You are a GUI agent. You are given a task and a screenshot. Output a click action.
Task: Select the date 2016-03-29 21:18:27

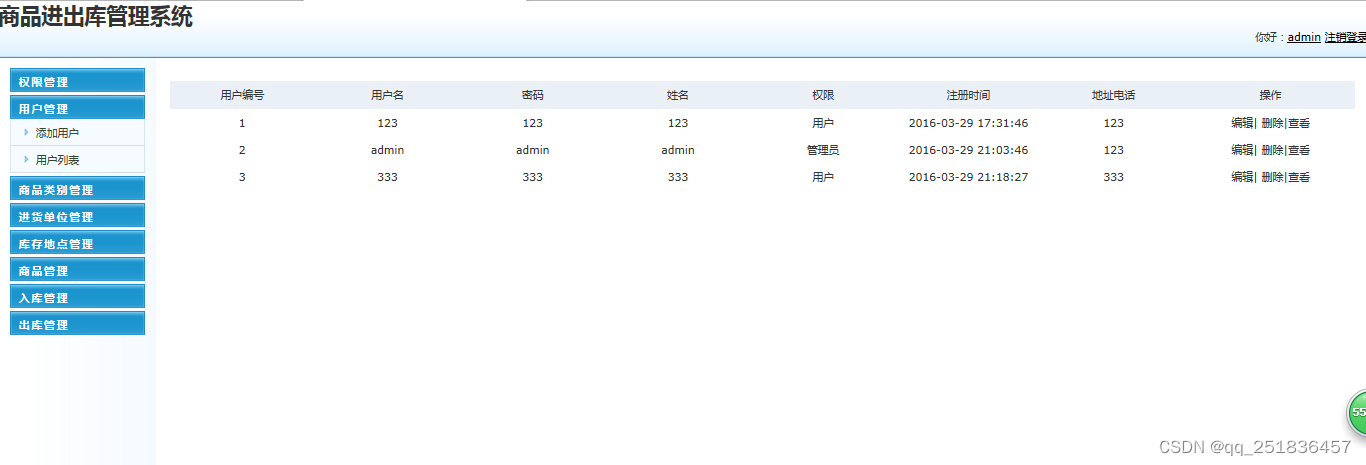968,177
